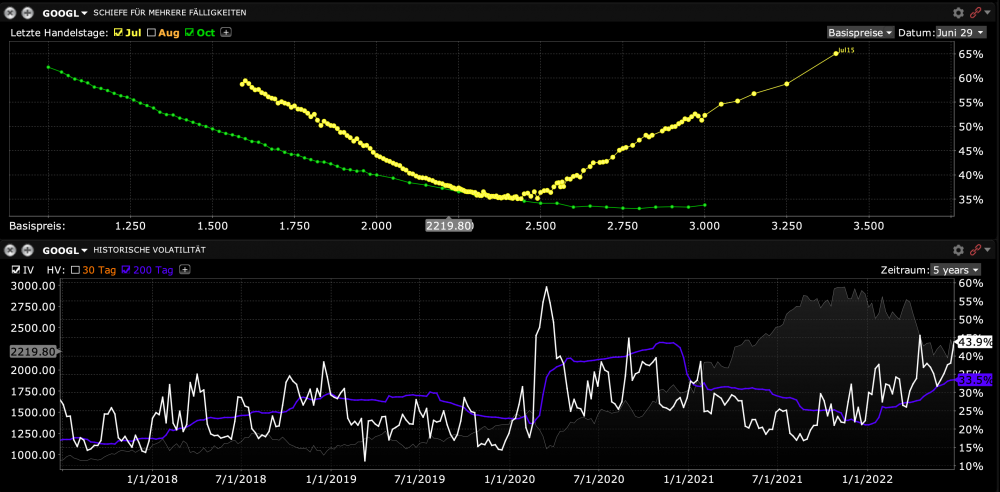
Task: Uncheck the Jul expiration checkbox
Action: [x=119, y=32]
